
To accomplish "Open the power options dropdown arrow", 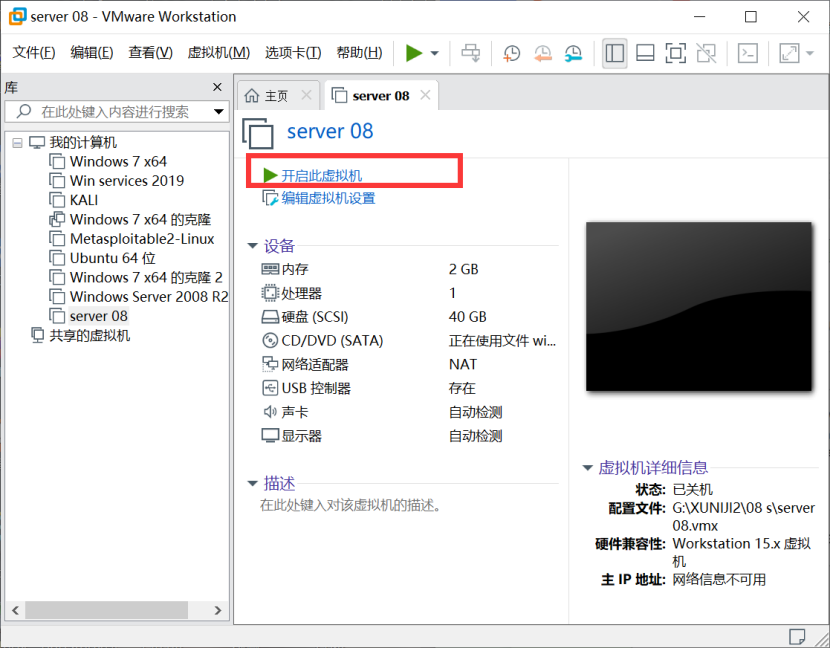I will pos(435,53).
